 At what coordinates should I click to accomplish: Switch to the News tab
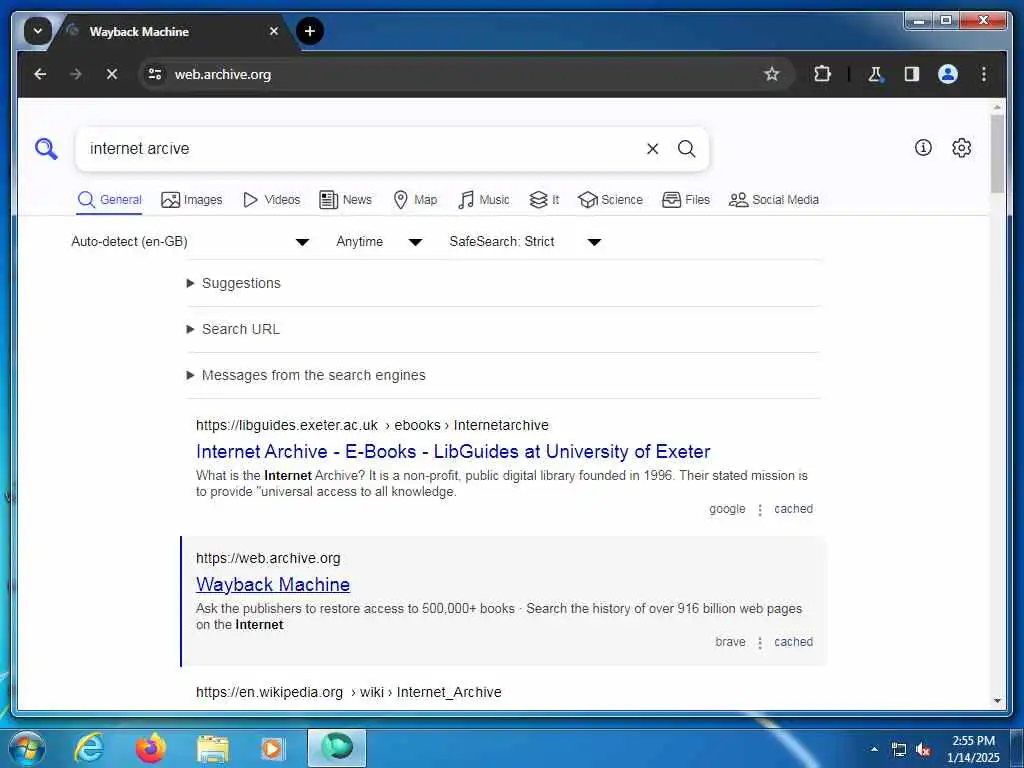[345, 200]
